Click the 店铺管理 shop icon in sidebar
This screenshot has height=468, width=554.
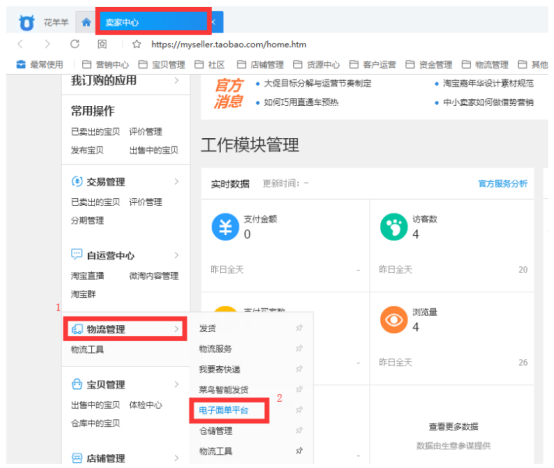[77, 458]
